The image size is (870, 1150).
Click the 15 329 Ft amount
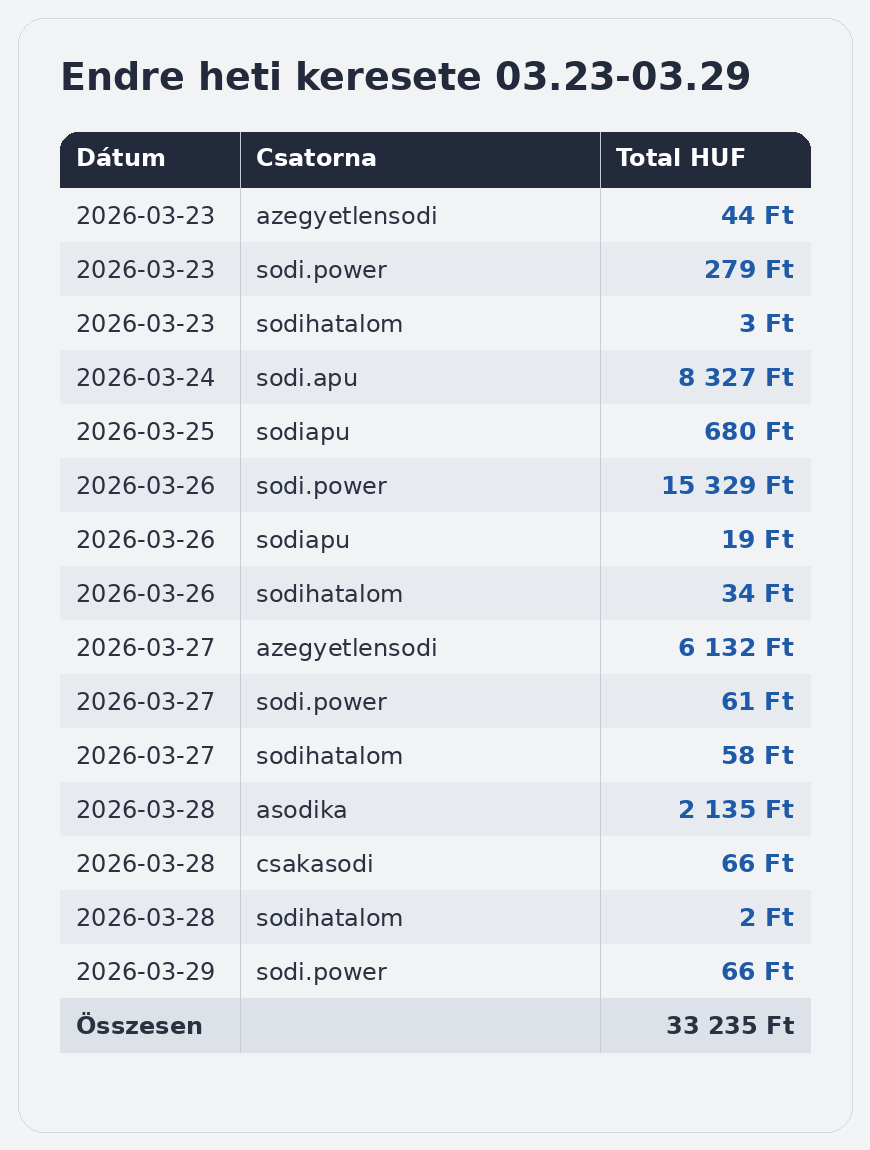727,486
